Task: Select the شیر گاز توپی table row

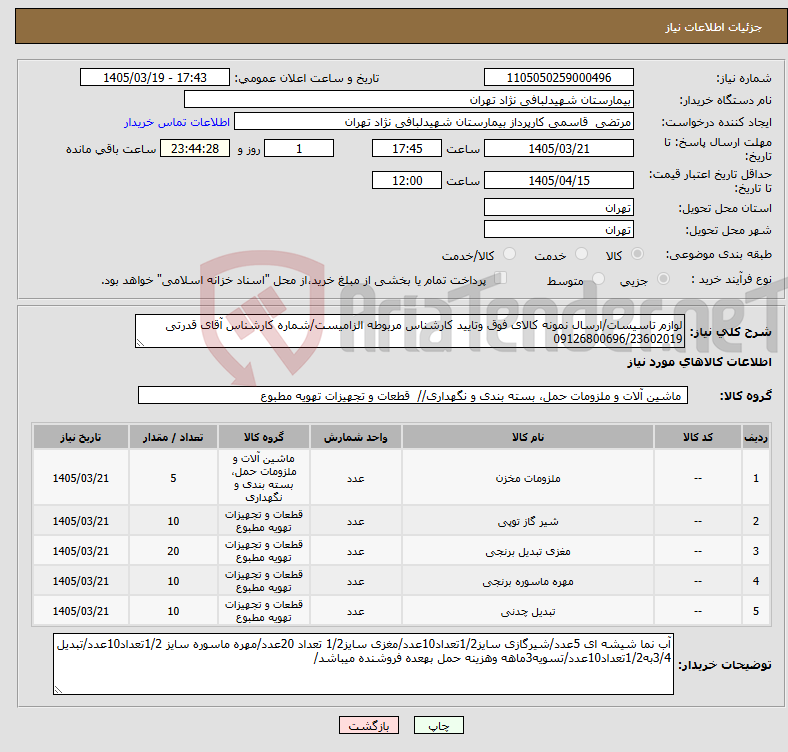Action: click(x=401, y=521)
